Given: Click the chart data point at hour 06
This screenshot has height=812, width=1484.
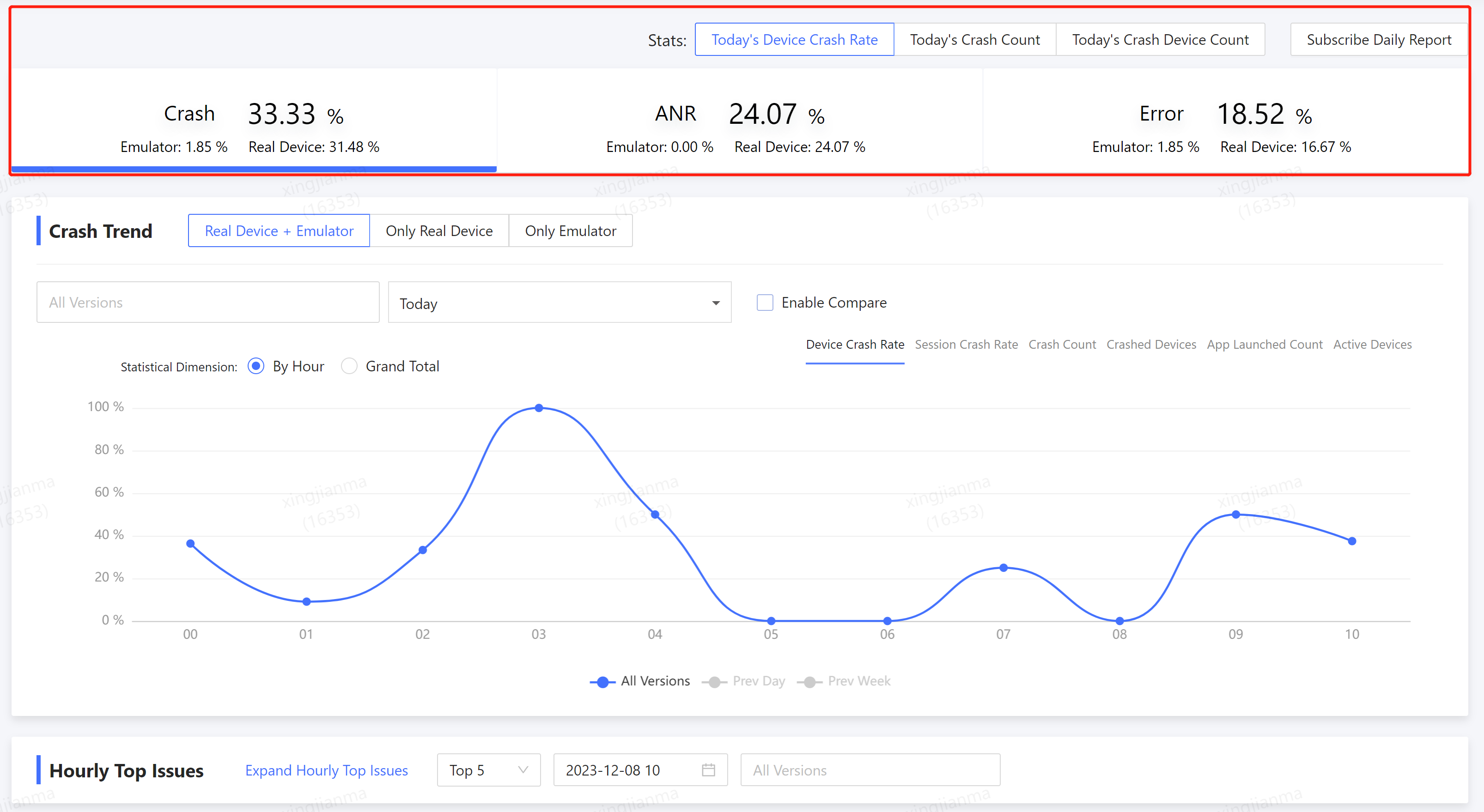Looking at the screenshot, I should coord(887,621).
